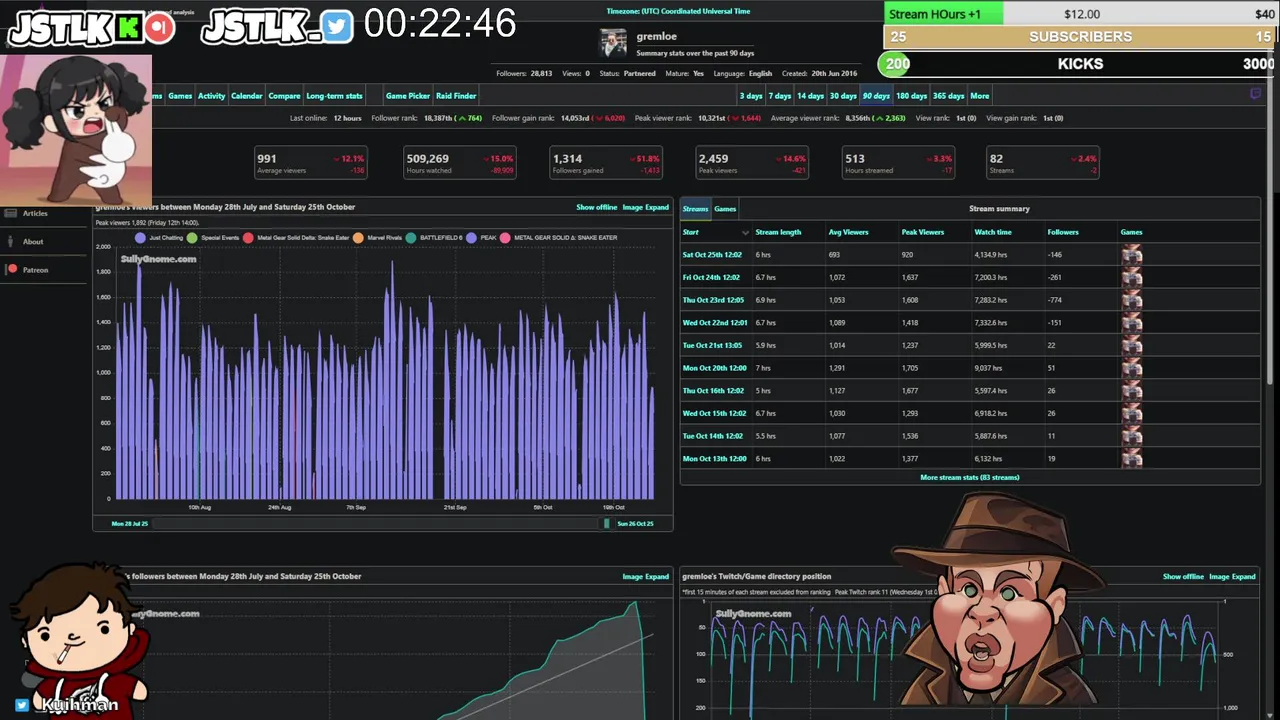Screen dimensions: 1280x720
Task: Sort by Followers column header
Action: (x=1062, y=232)
